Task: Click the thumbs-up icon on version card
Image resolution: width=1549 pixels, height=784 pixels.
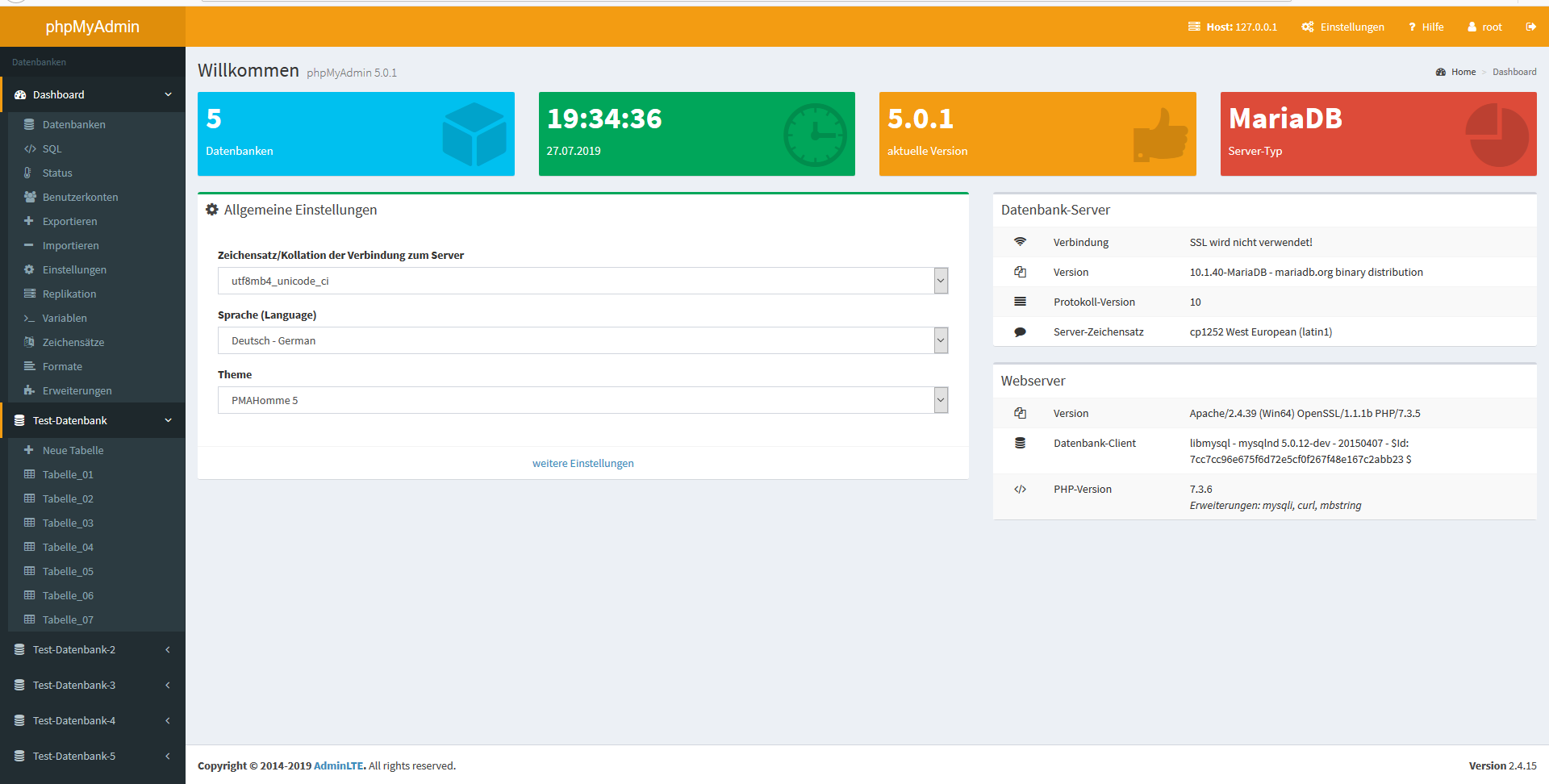Action: click(1160, 134)
